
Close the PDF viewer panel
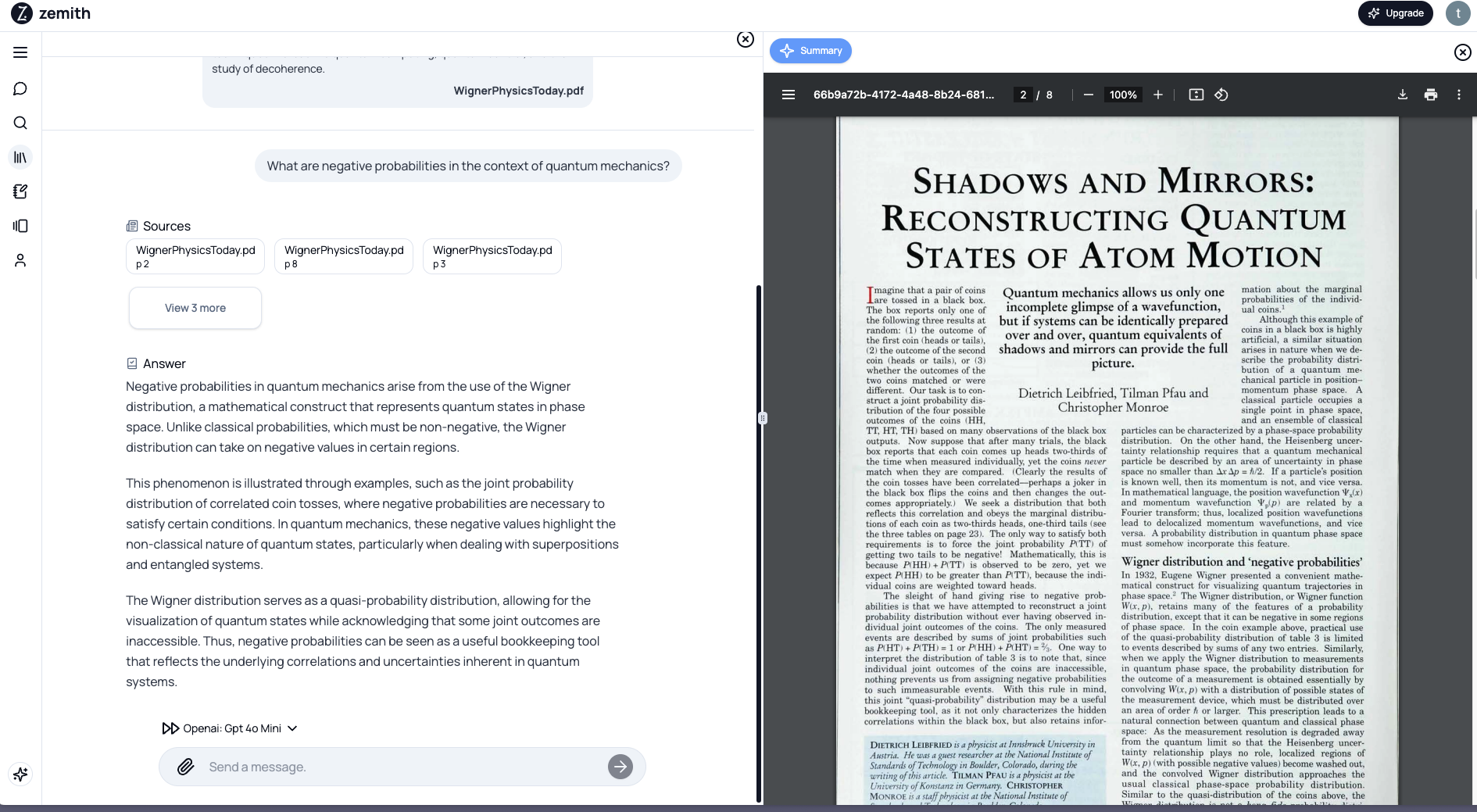pyautogui.click(x=1463, y=52)
